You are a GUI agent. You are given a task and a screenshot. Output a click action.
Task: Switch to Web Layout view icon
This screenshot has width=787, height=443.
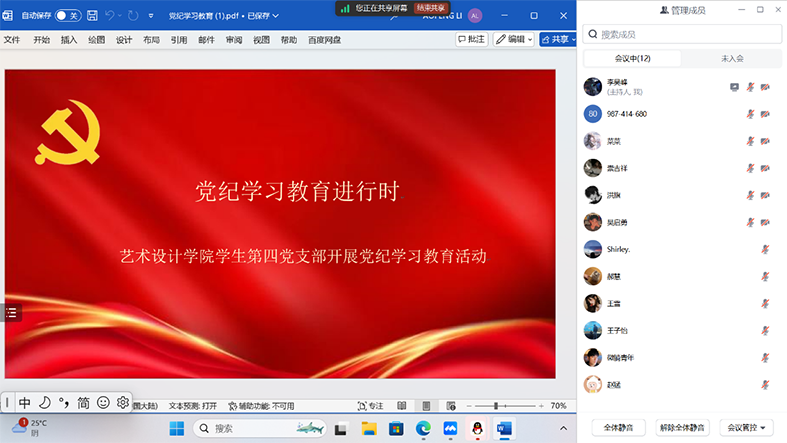(451, 405)
